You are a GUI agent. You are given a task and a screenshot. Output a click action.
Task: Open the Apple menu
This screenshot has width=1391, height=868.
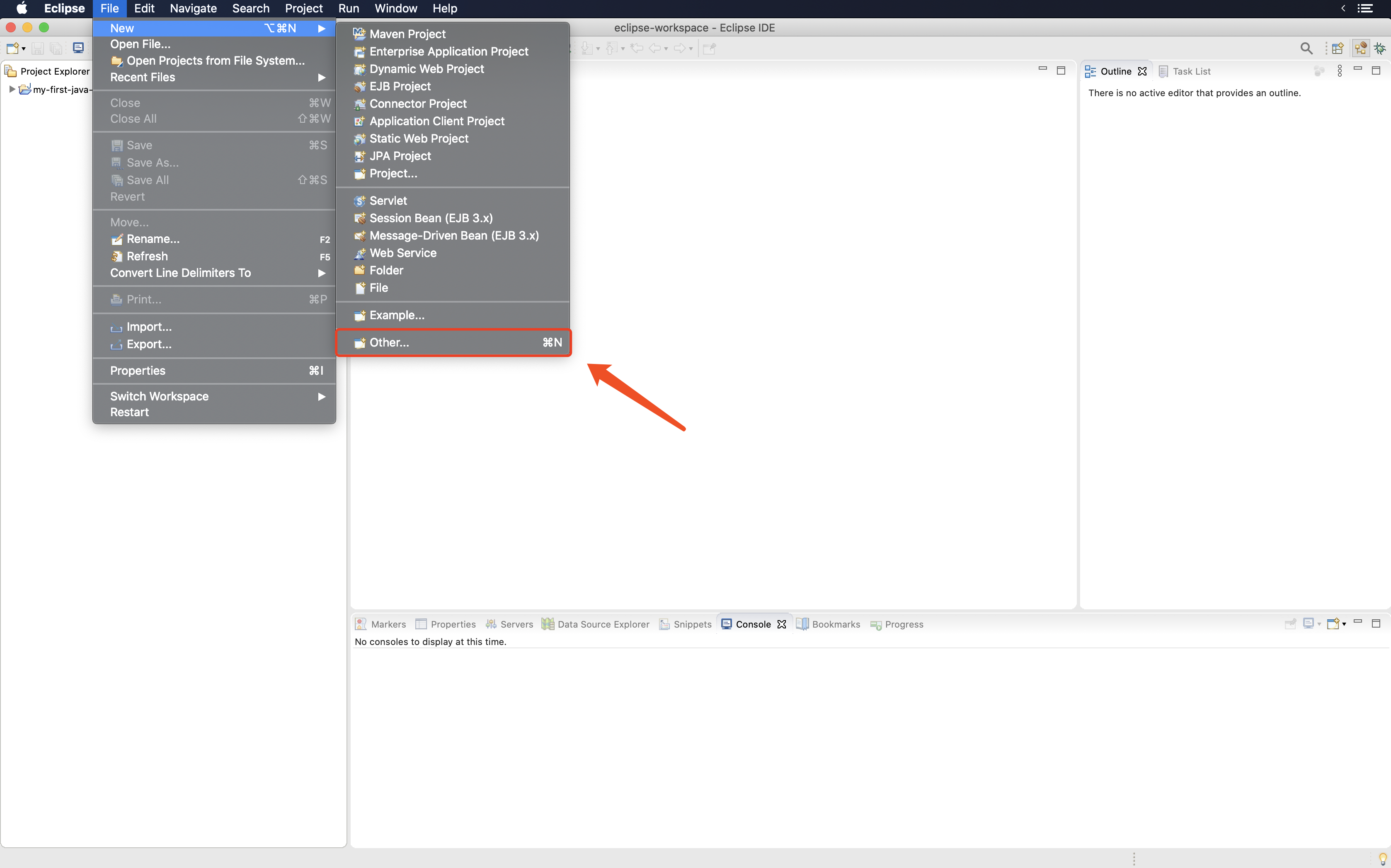point(21,9)
